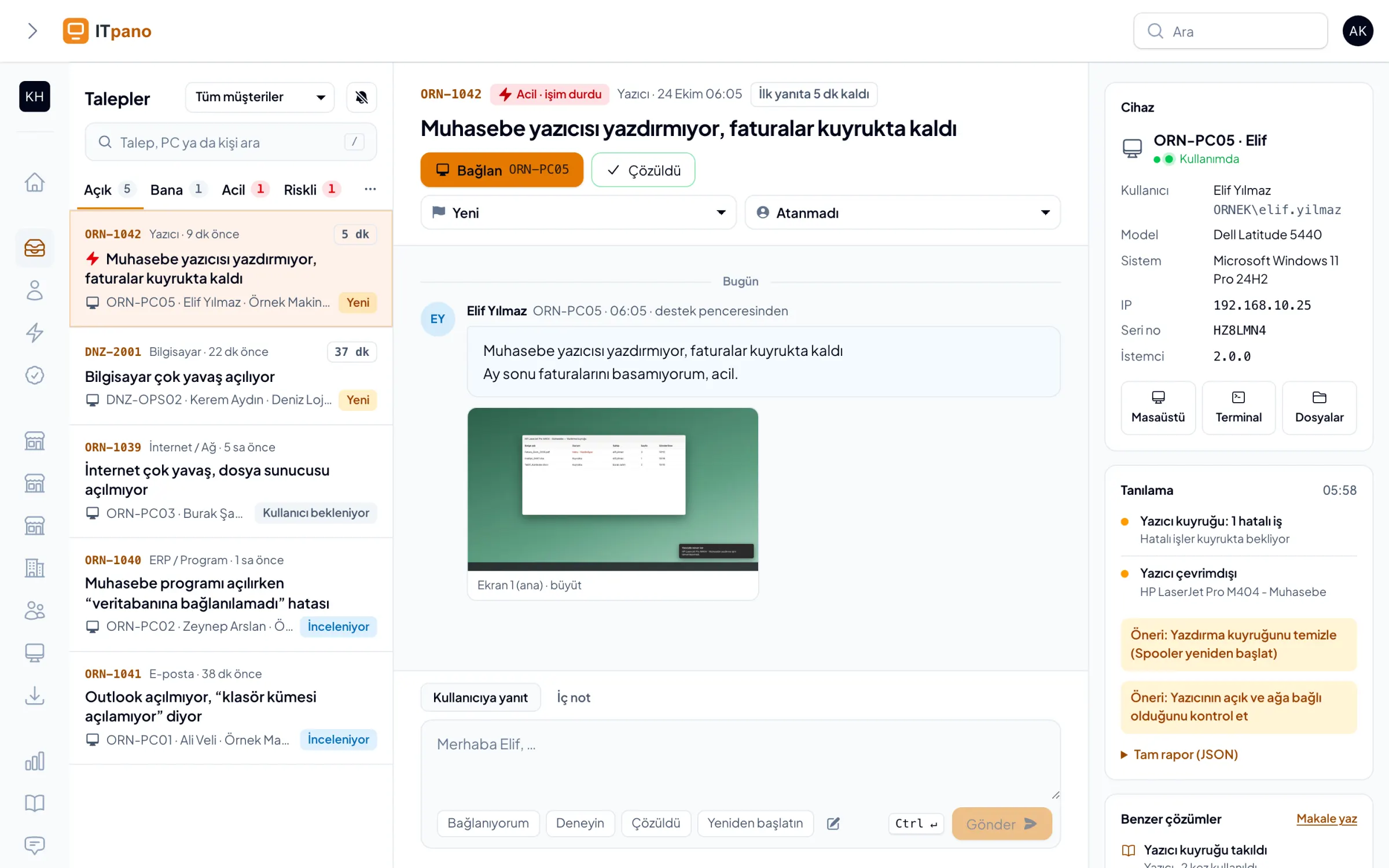
Task: Switch to the Acil tab
Action: [x=245, y=190]
